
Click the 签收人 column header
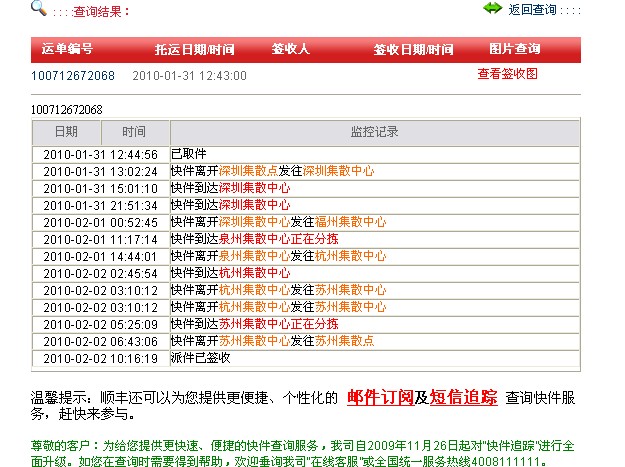click(x=291, y=49)
